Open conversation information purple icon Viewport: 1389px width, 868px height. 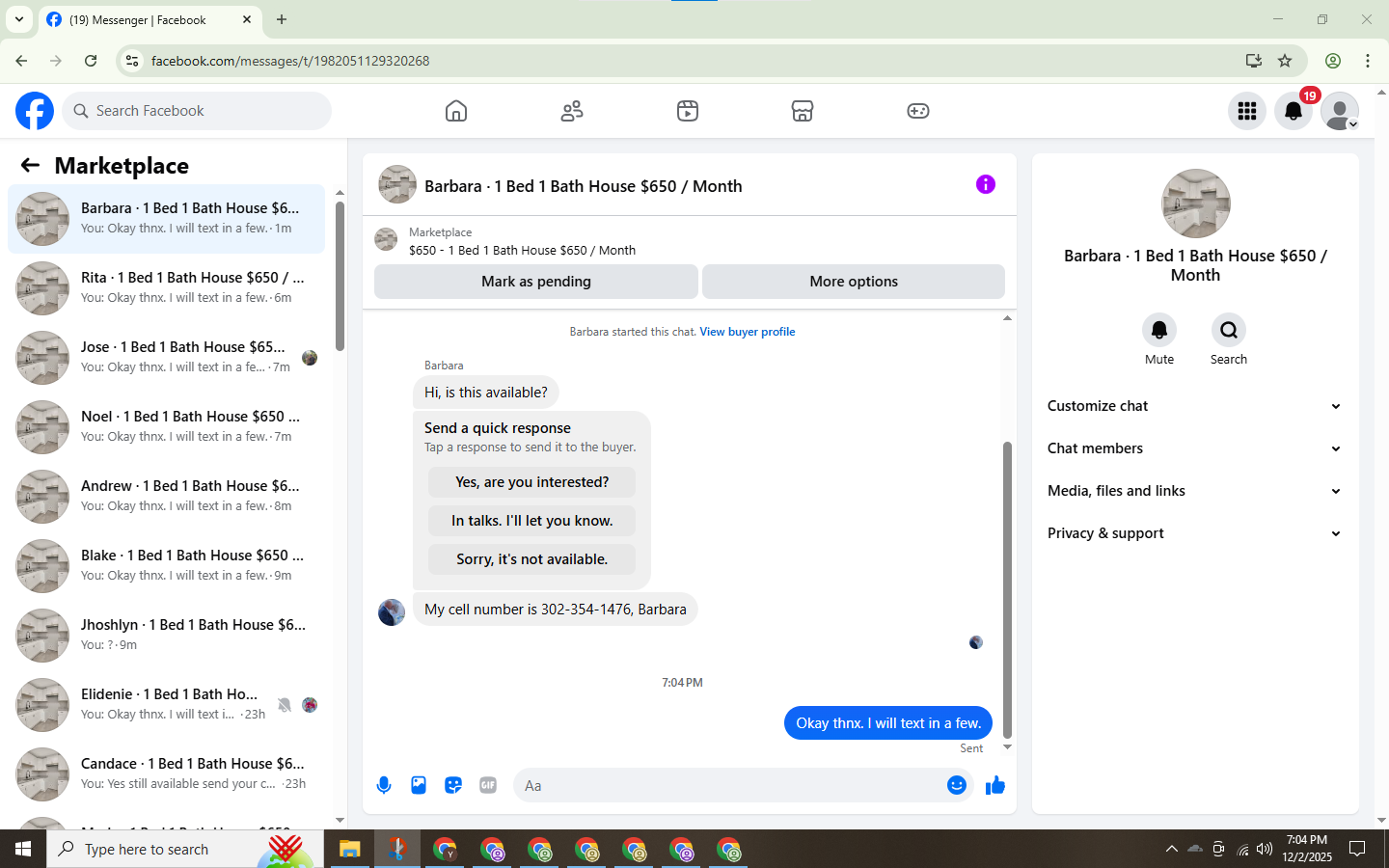(985, 184)
